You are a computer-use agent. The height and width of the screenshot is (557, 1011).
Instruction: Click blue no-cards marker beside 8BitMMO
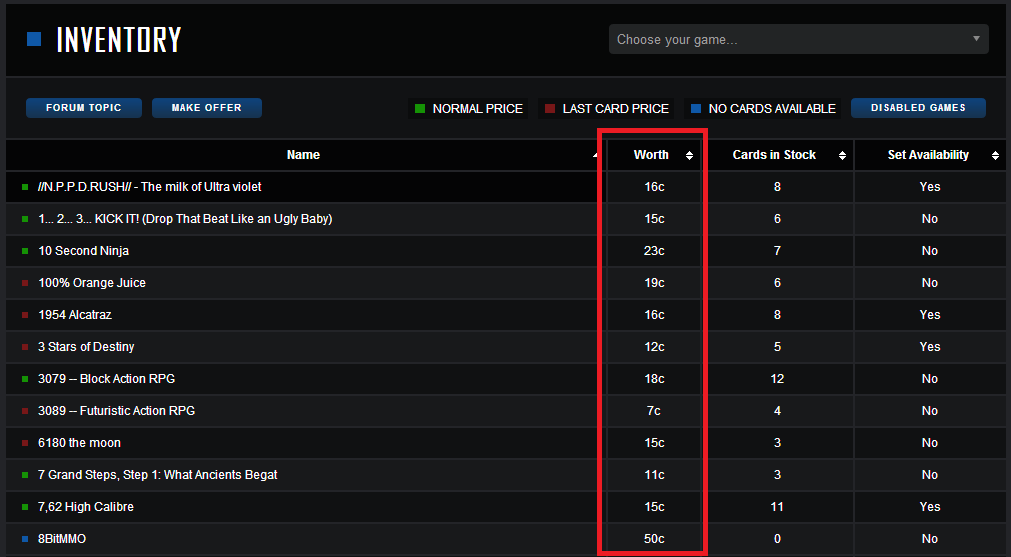[x=25, y=539]
